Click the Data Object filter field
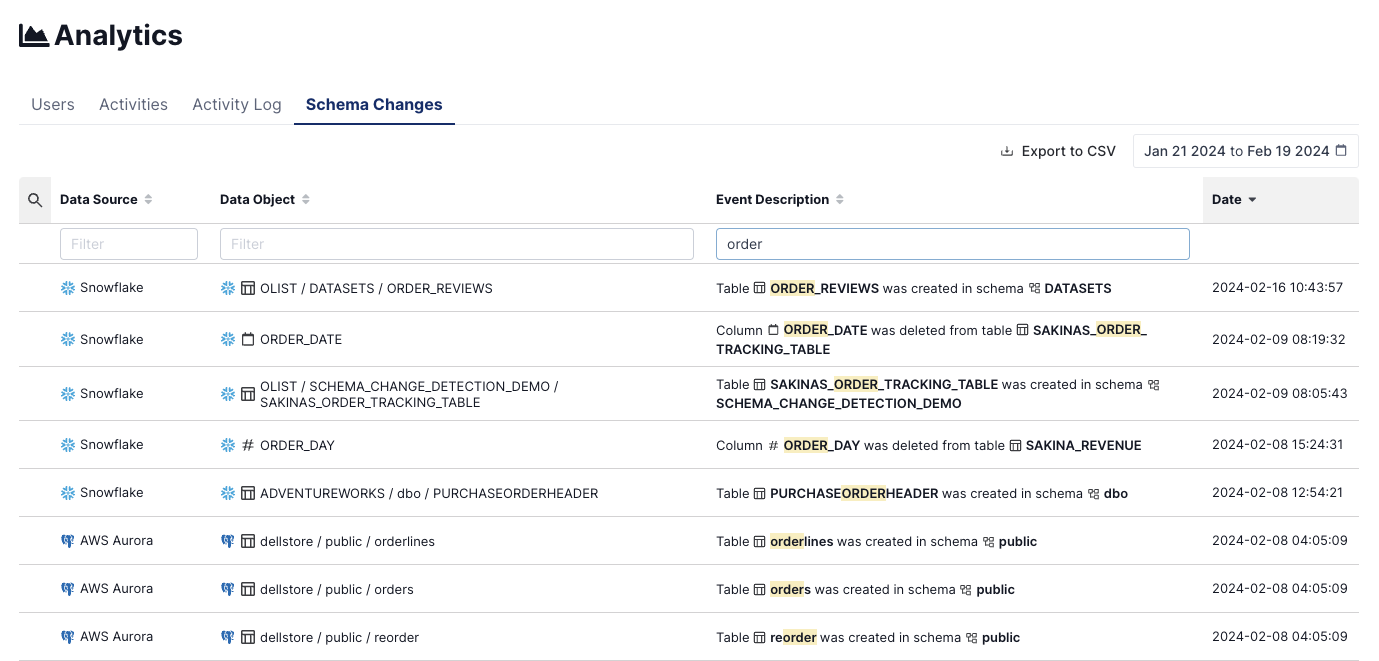The image size is (1379, 661). [457, 244]
